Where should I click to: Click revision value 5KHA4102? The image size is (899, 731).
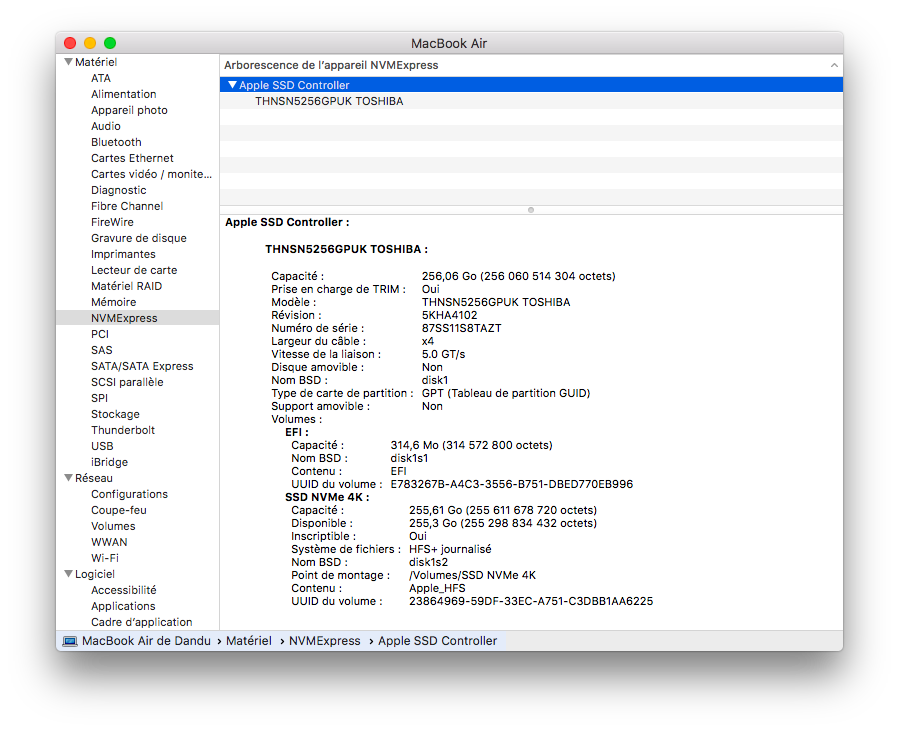(450, 315)
